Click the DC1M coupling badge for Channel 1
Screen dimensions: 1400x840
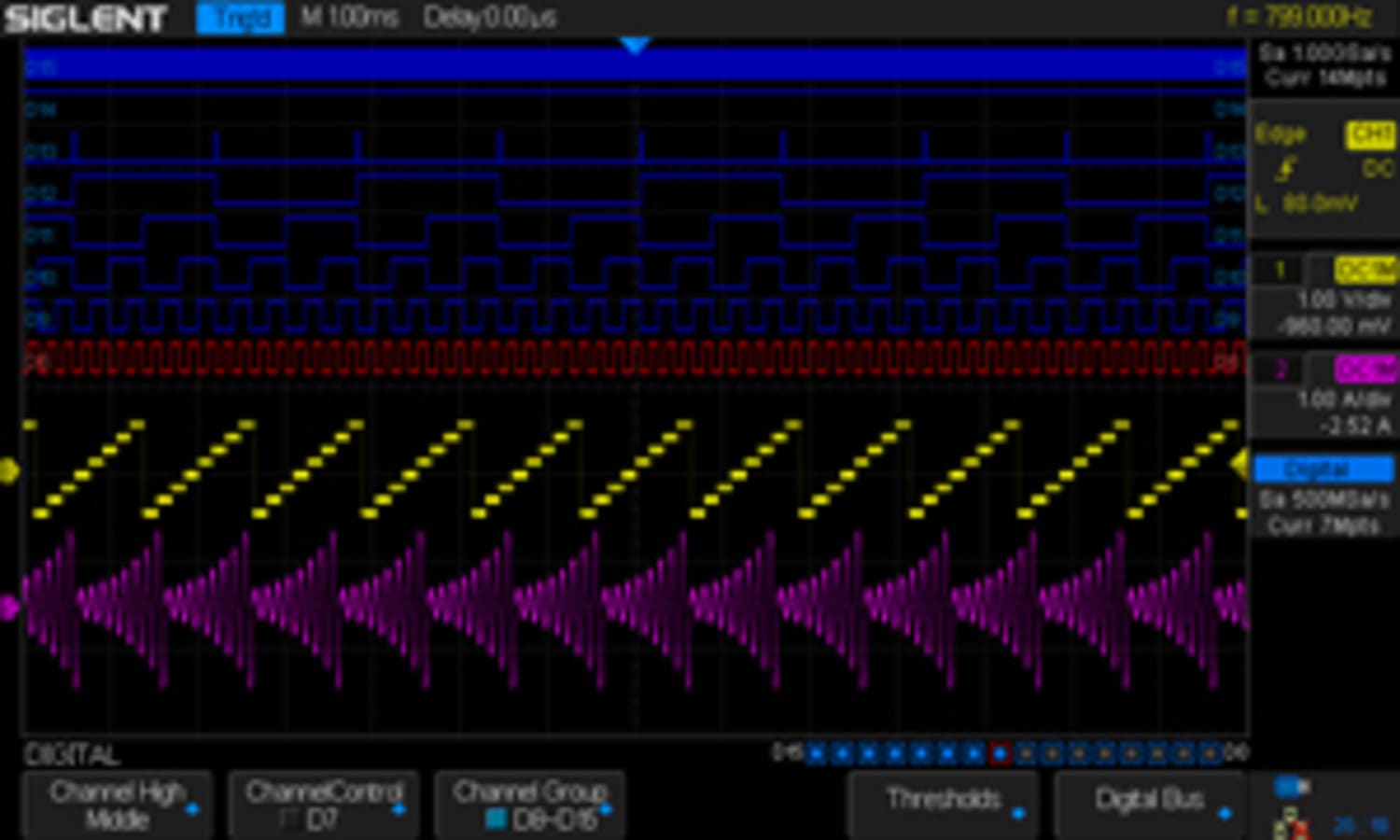pos(1366,270)
